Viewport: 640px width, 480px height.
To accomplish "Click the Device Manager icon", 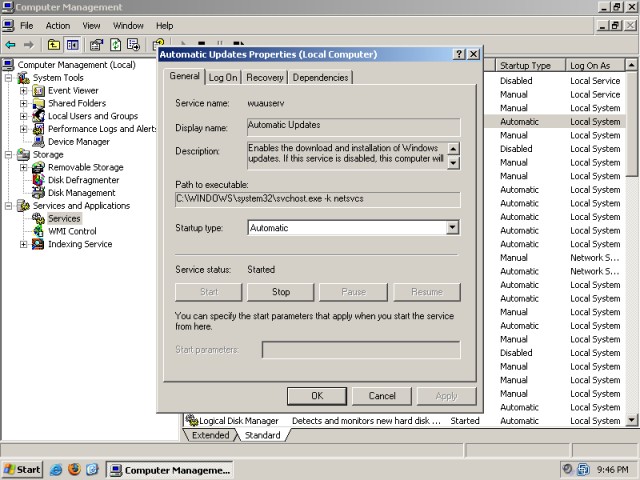I will tap(38, 142).
